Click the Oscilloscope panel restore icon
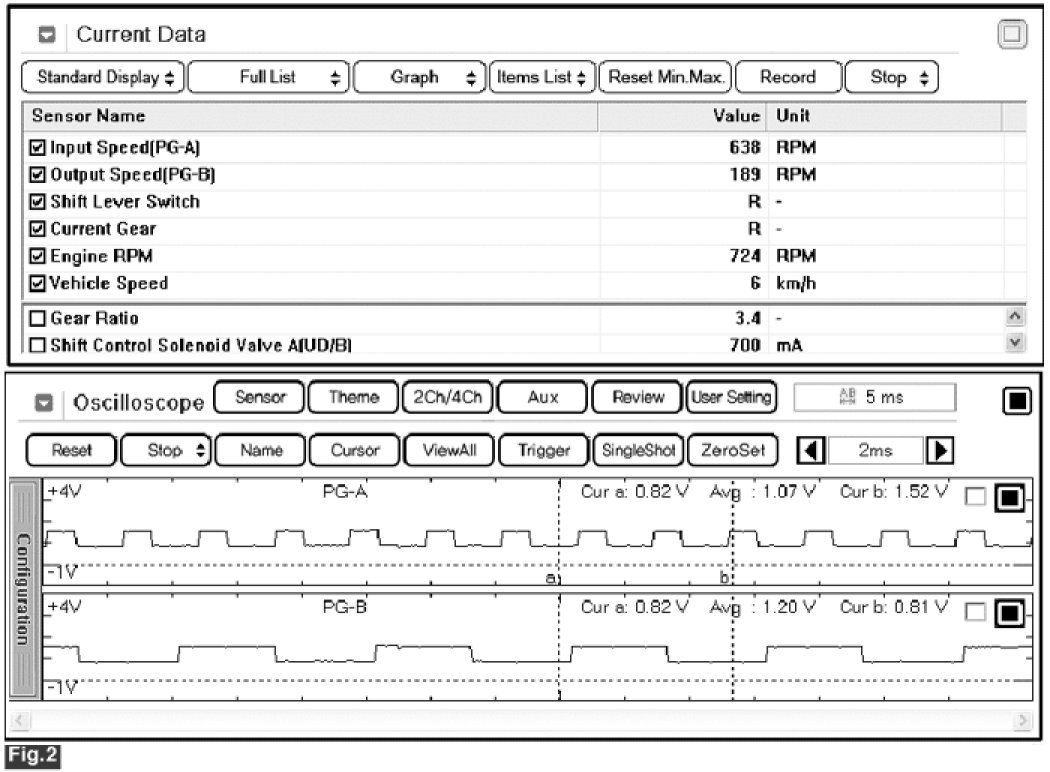This screenshot has width=1050, height=772. point(1015,400)
